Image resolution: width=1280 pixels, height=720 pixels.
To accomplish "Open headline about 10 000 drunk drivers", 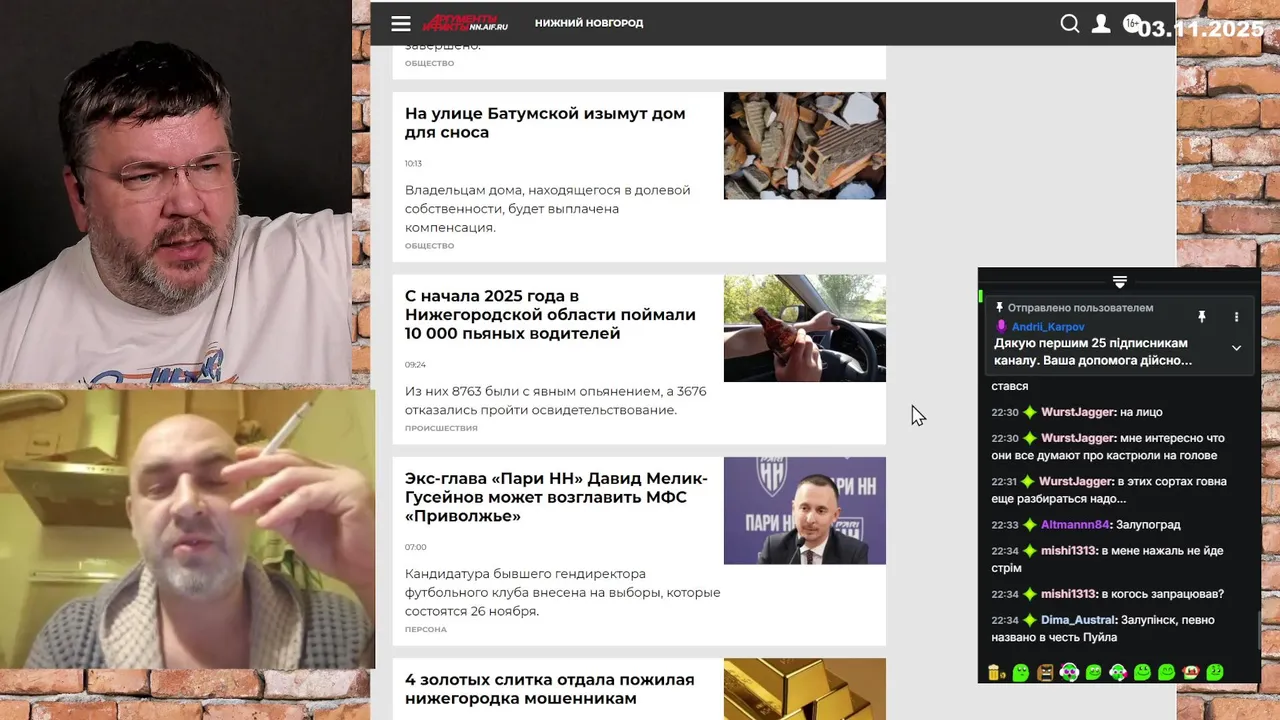I will coord(550,315).
